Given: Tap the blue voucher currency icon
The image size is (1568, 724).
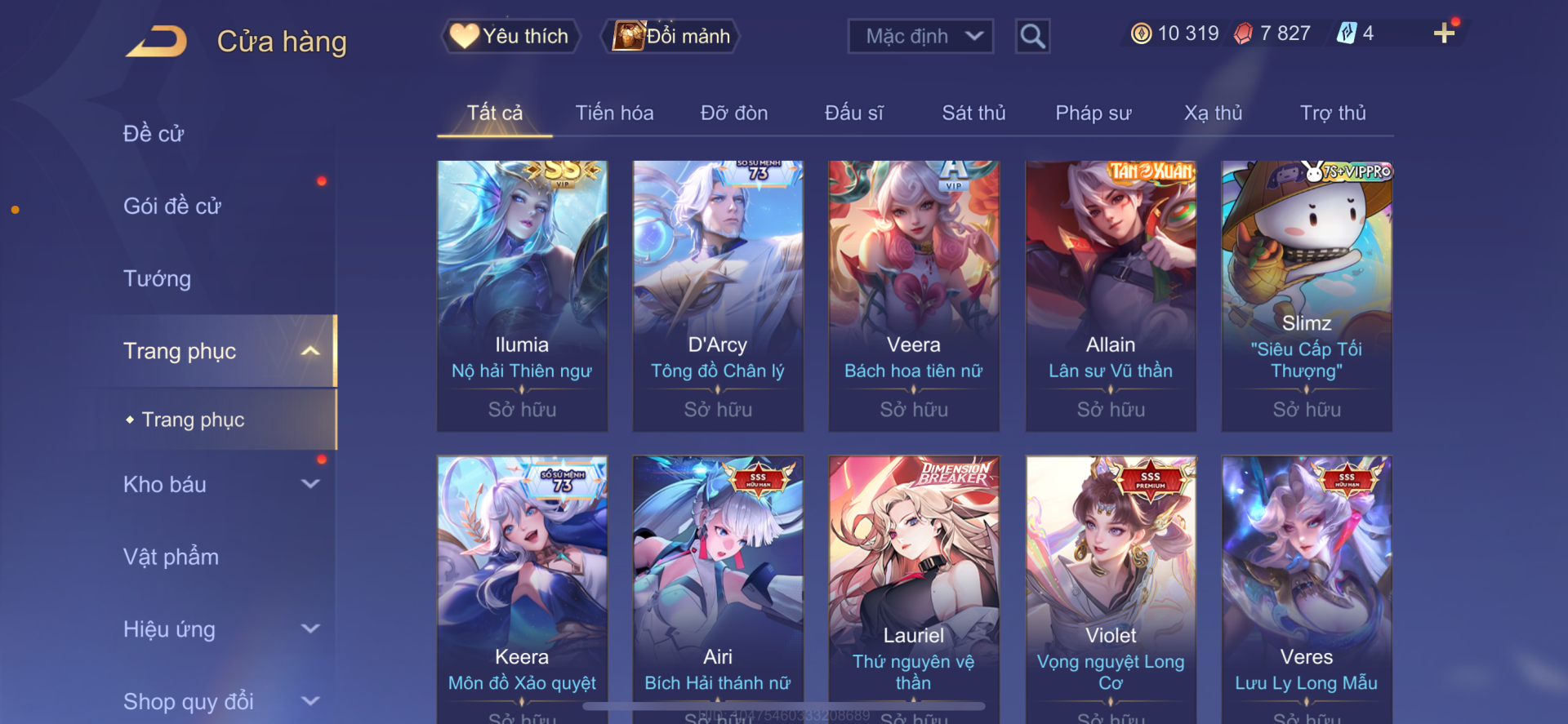Looking at the screenshot, I should 1346,33.
